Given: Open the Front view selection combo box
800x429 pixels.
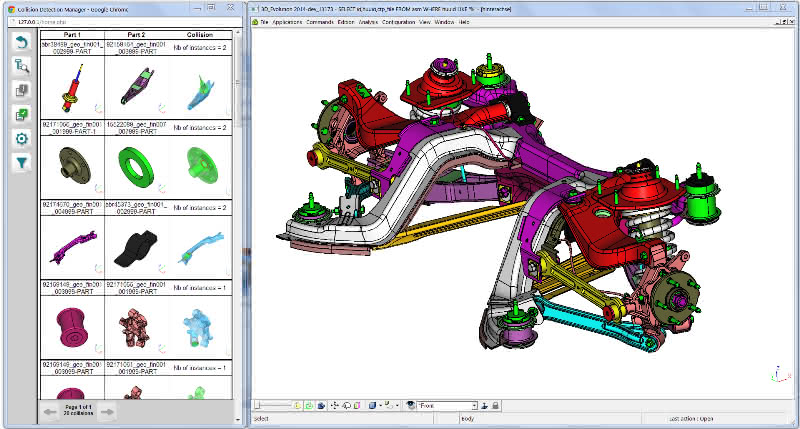Looking at the screenshot, I should [447, 406].
